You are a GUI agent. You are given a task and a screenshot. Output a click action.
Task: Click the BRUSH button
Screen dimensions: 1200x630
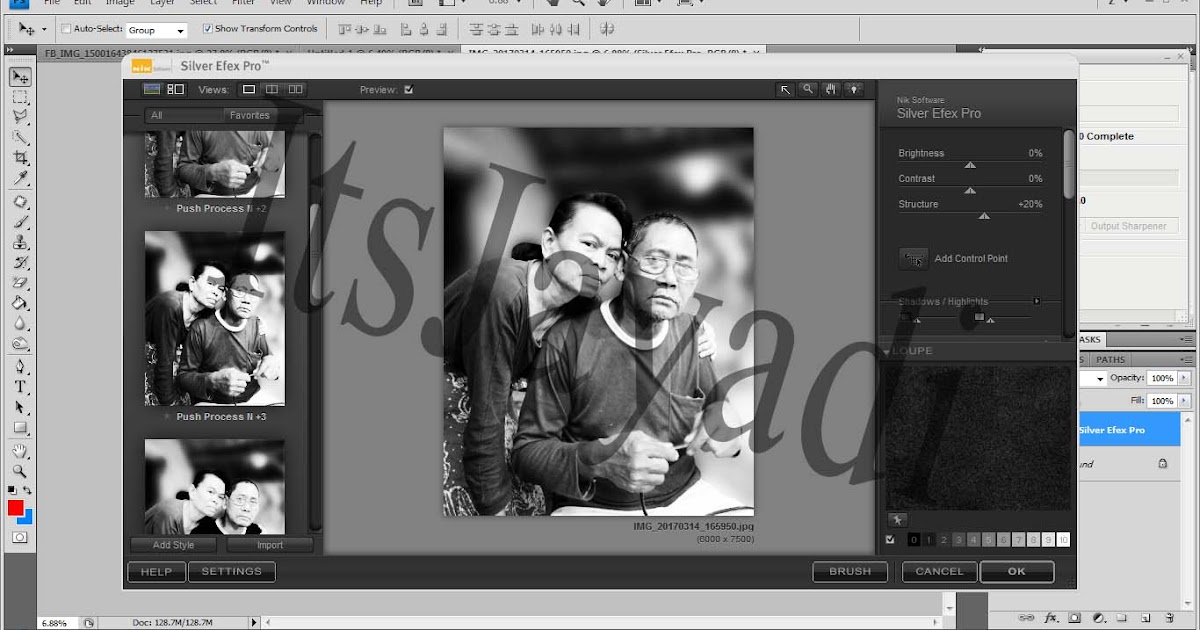coord(850,572)
